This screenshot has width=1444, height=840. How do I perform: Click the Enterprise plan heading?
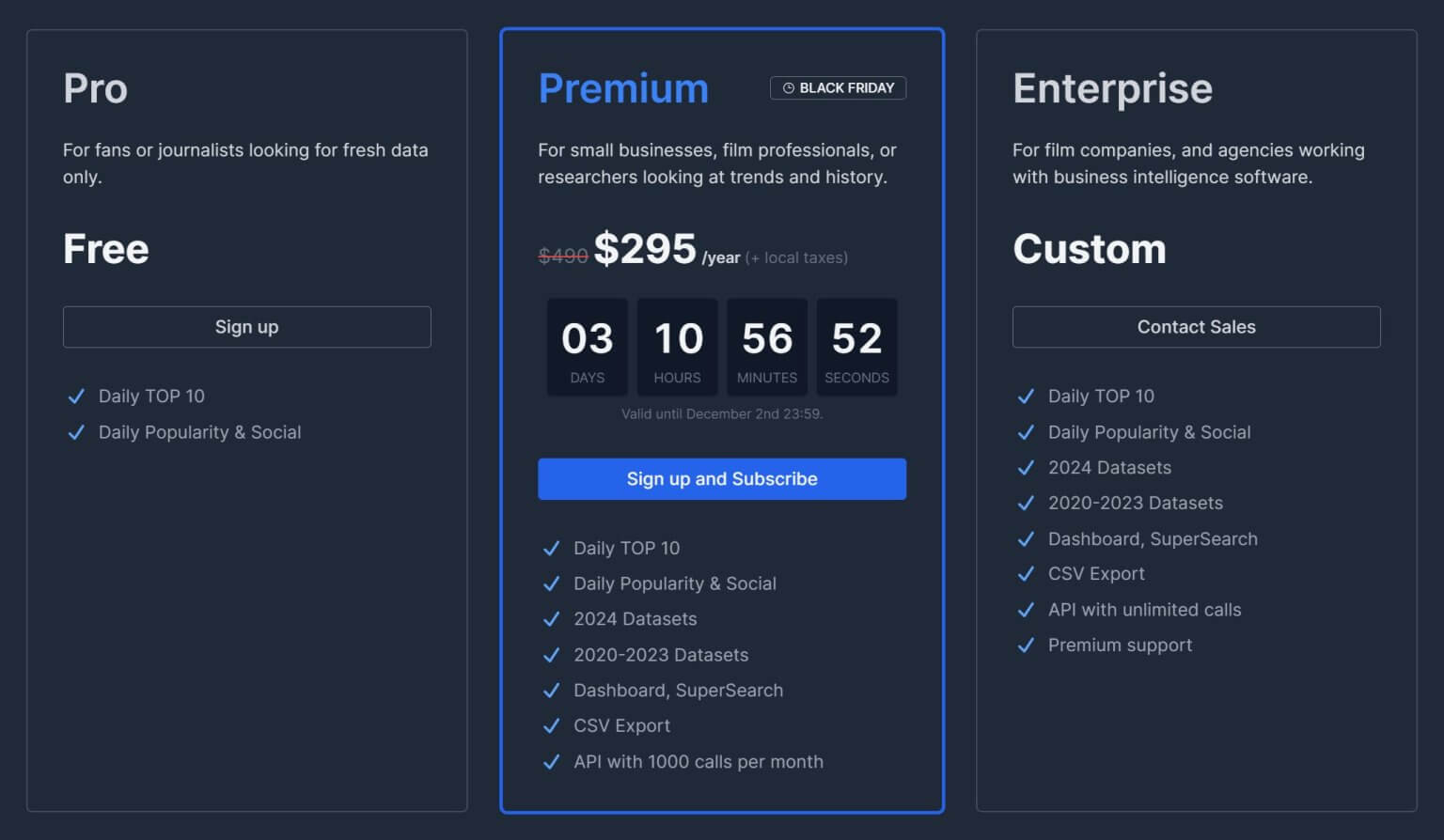click(x=1112, y=88)
